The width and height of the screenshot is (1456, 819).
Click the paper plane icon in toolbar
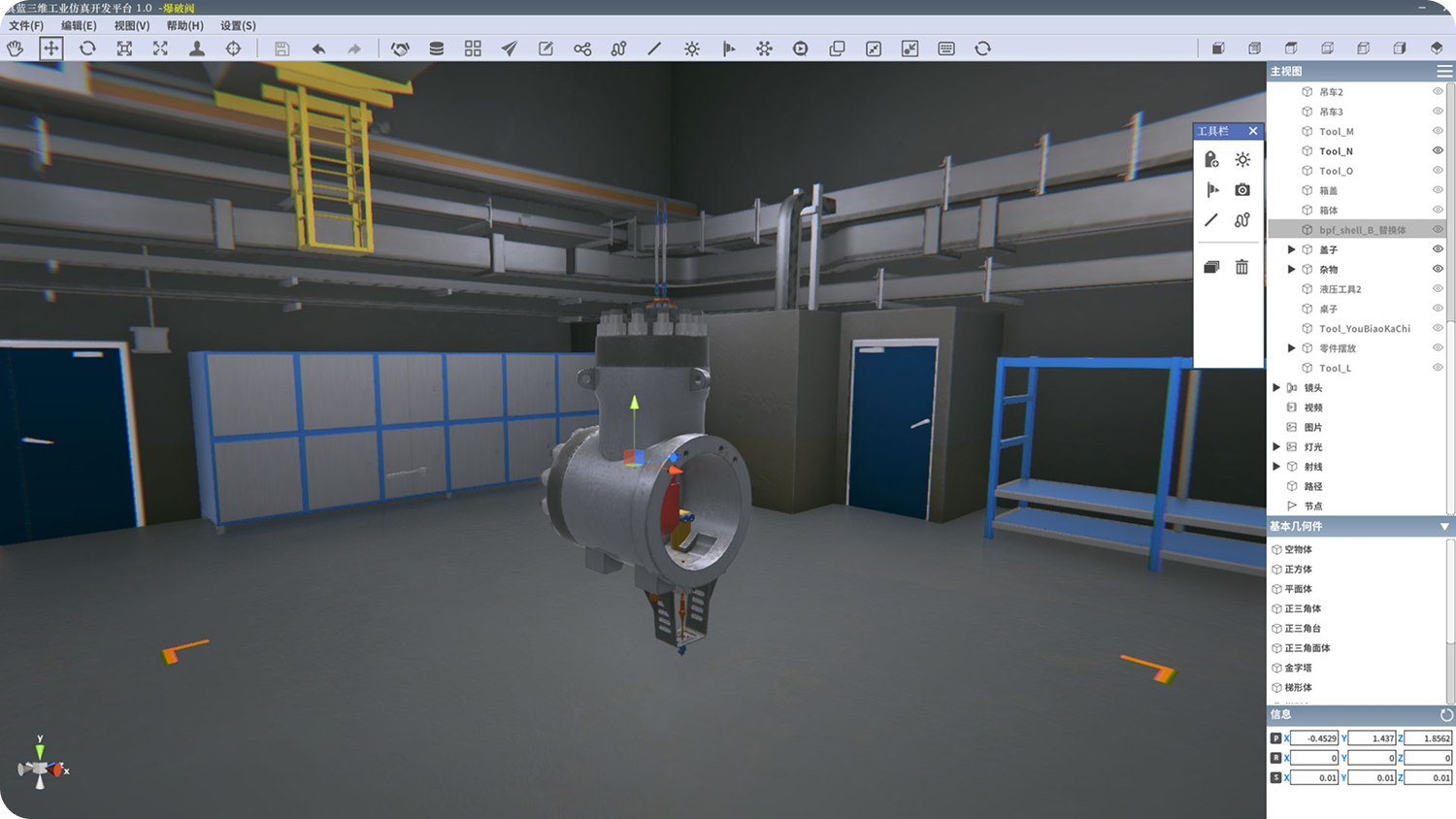point(510,49)
